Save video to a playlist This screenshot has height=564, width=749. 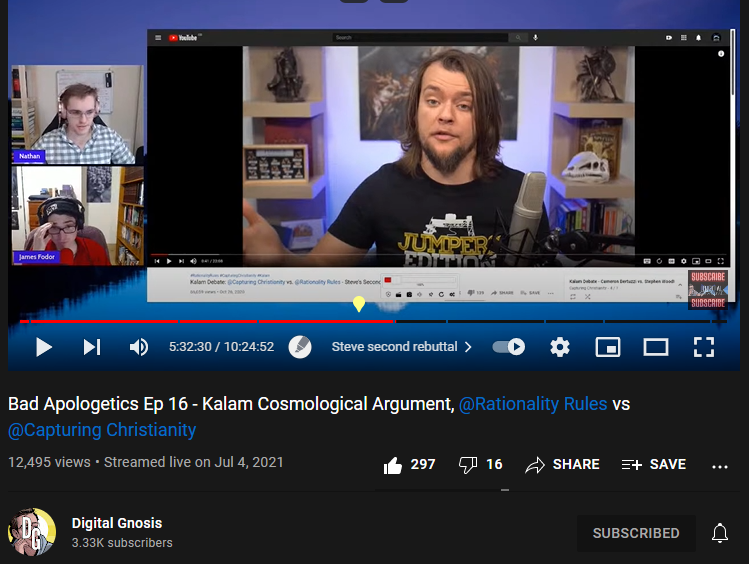click(653, 464)
